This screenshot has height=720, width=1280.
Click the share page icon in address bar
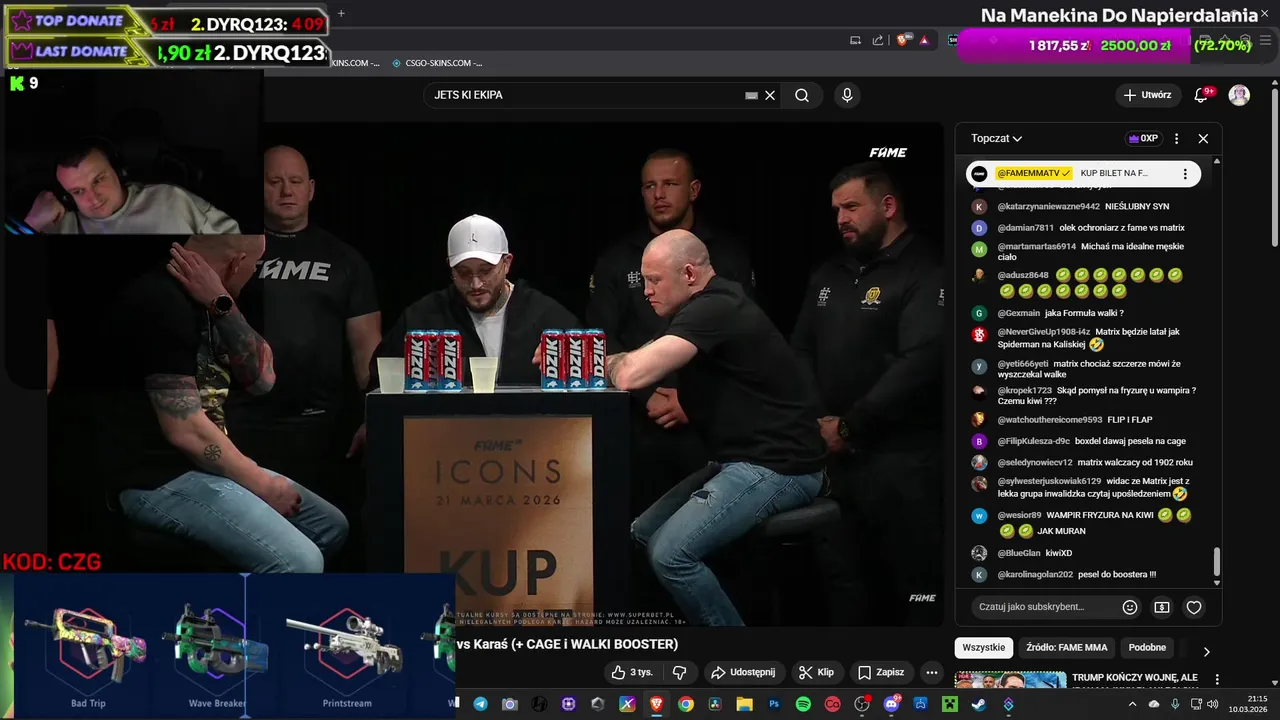[x=878, y=40]
